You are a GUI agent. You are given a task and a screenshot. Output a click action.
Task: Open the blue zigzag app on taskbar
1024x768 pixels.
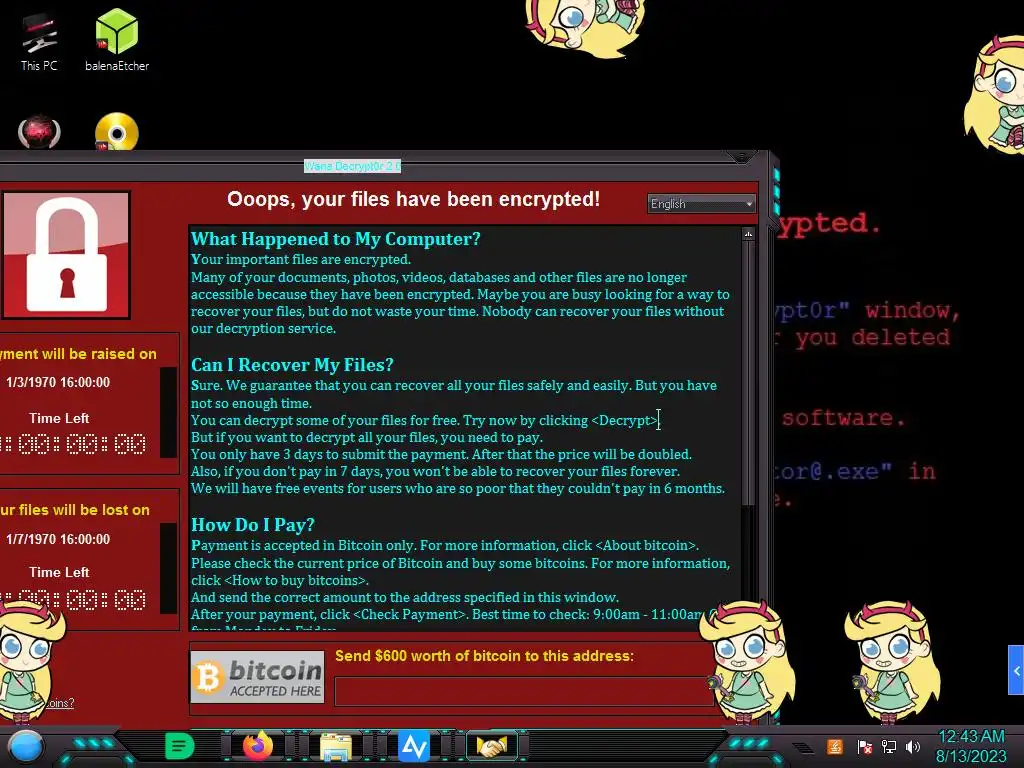click(414, 746)
